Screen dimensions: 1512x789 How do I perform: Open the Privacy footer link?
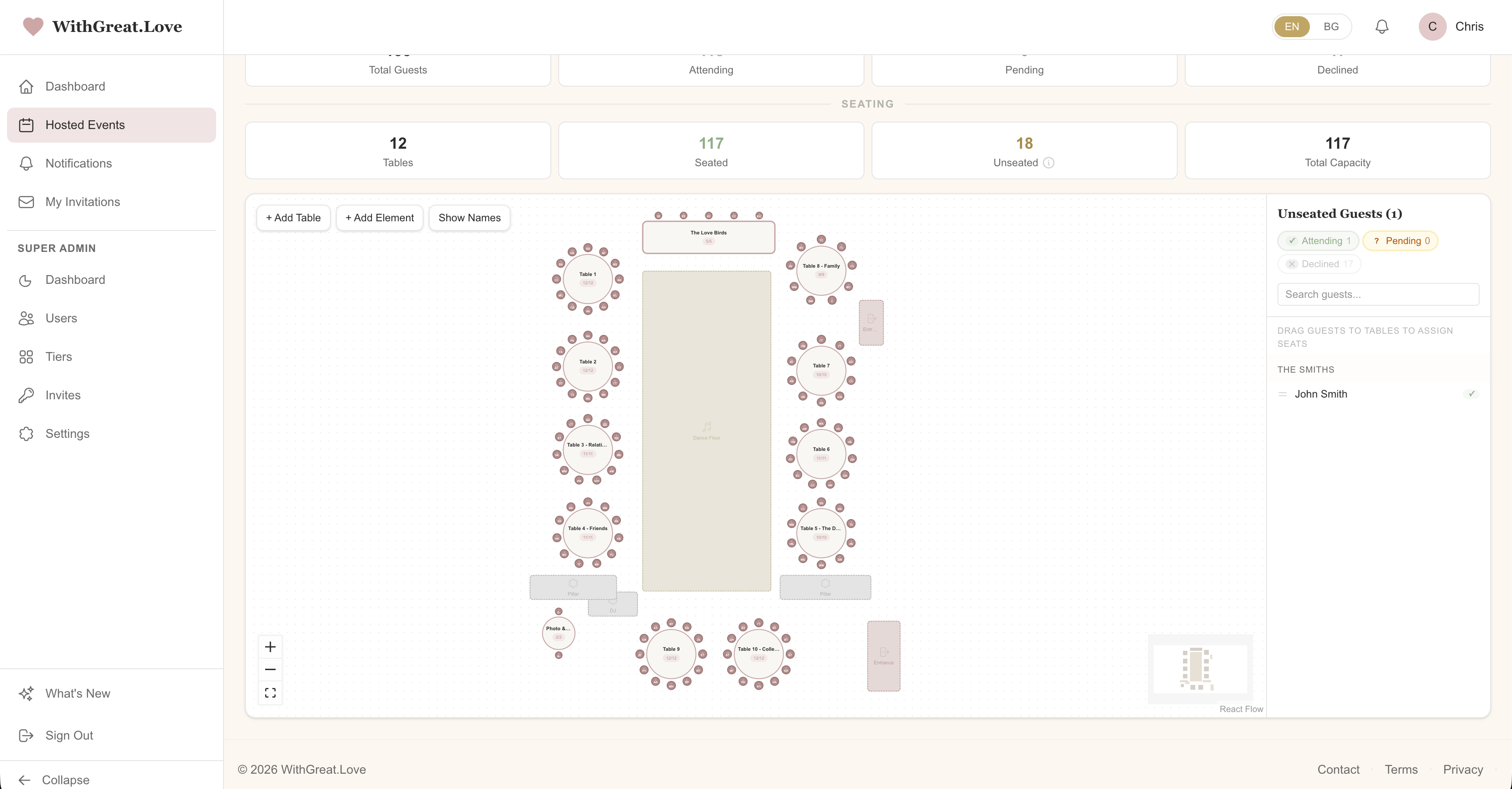(1463, 770)
